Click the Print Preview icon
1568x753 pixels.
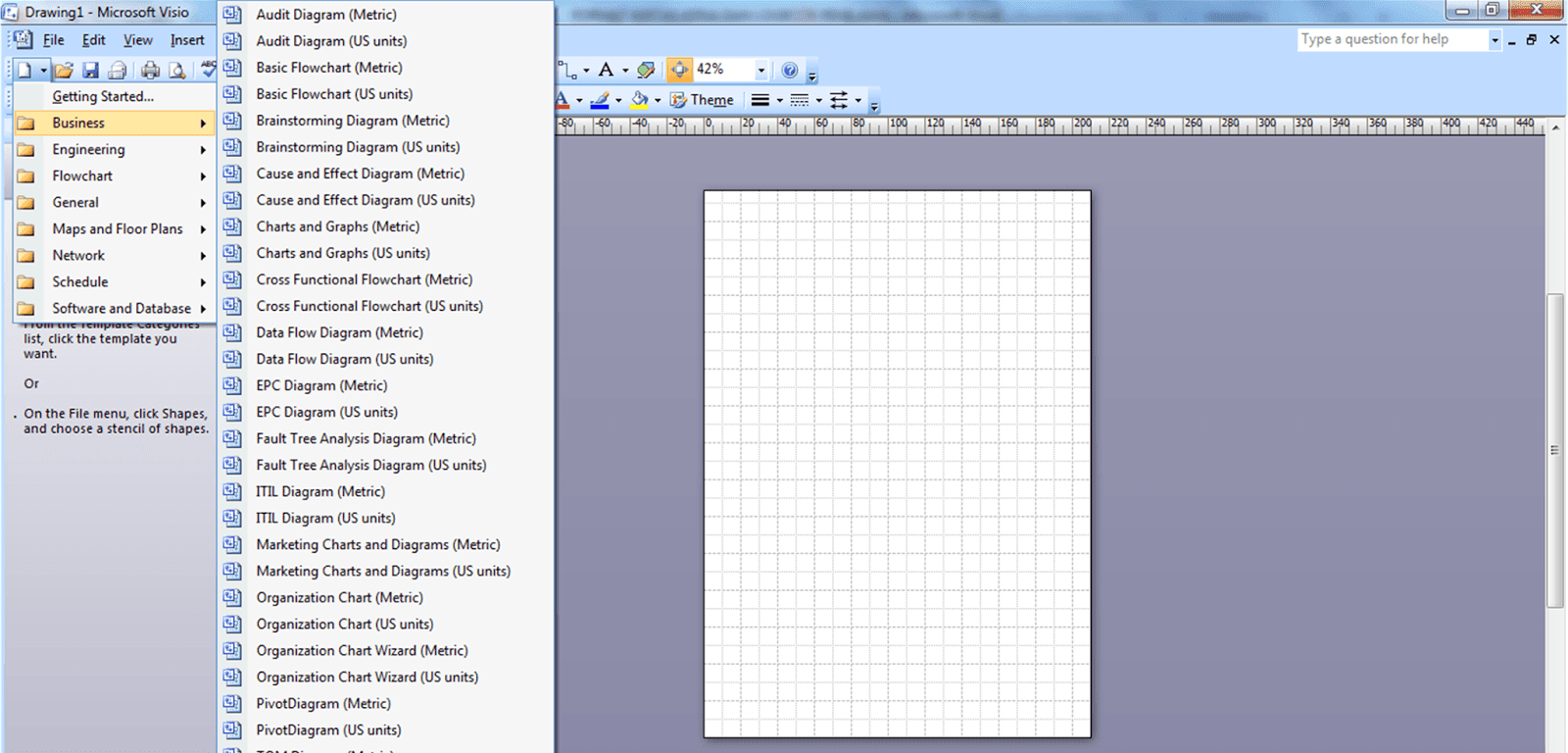176,70
